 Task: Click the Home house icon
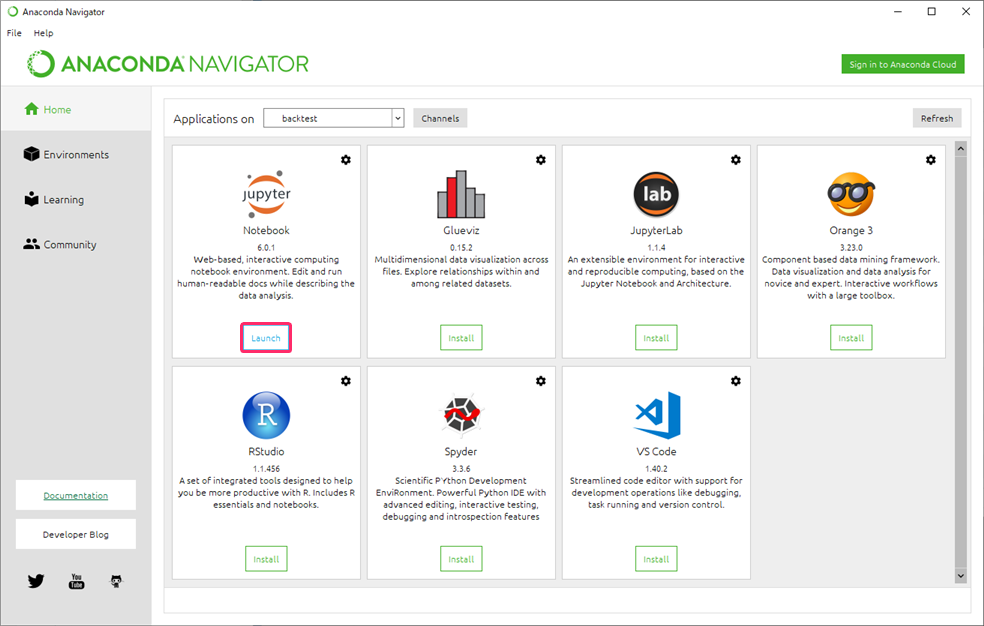31,109
